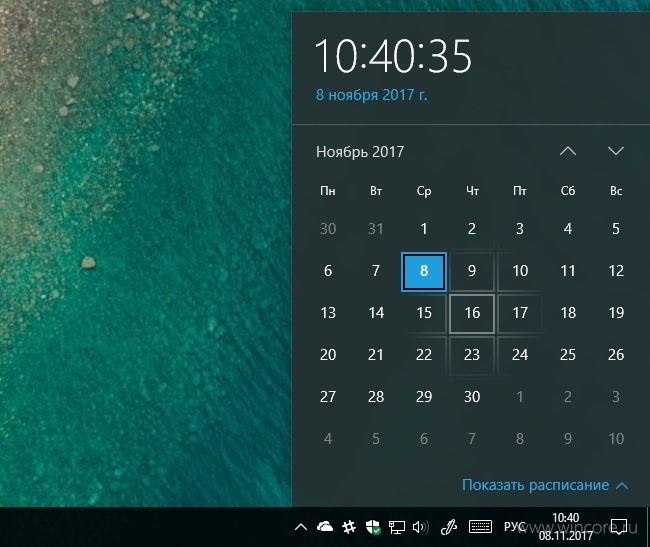Select November 11 in calendar

click(568, 271)
